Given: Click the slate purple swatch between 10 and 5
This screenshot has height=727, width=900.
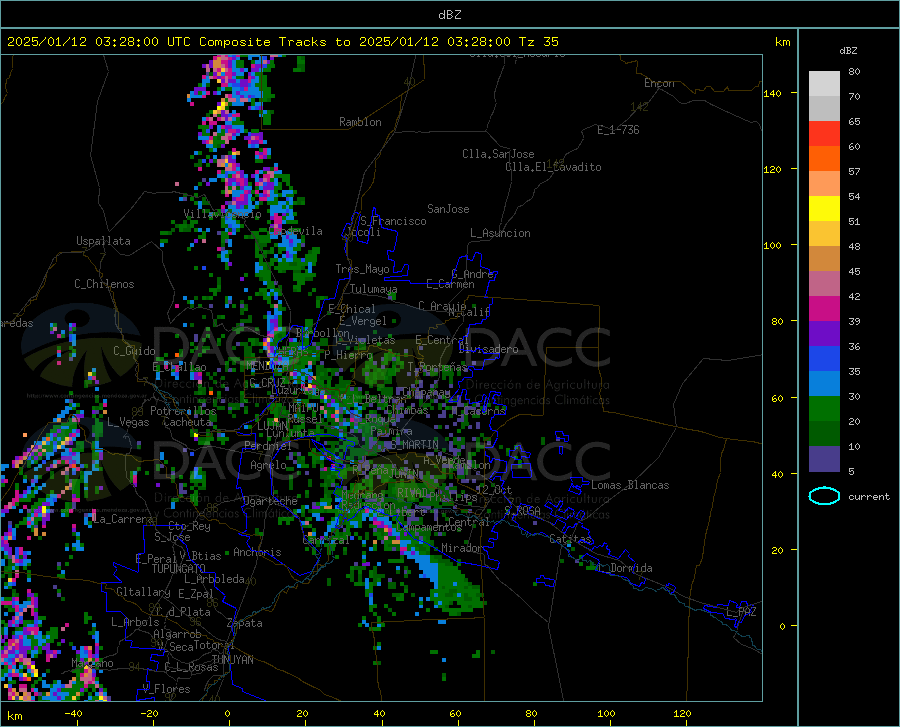Looking at the screenshot, I should coord(824,458).
